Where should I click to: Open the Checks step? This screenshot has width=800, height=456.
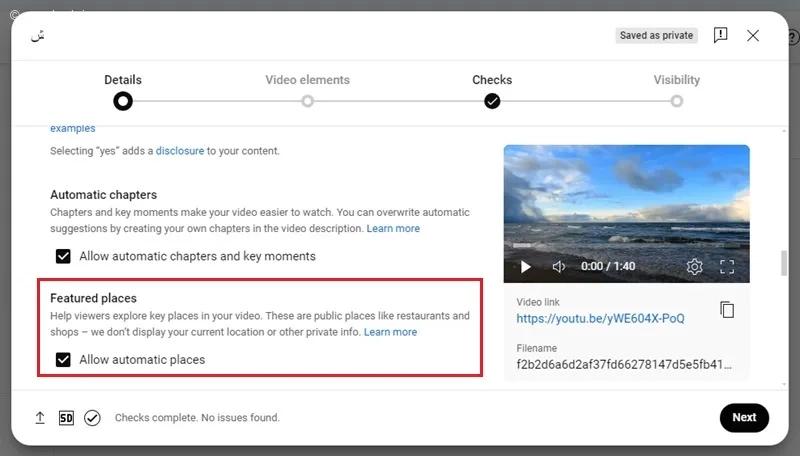pyautogui.click(x=492, y=101)
